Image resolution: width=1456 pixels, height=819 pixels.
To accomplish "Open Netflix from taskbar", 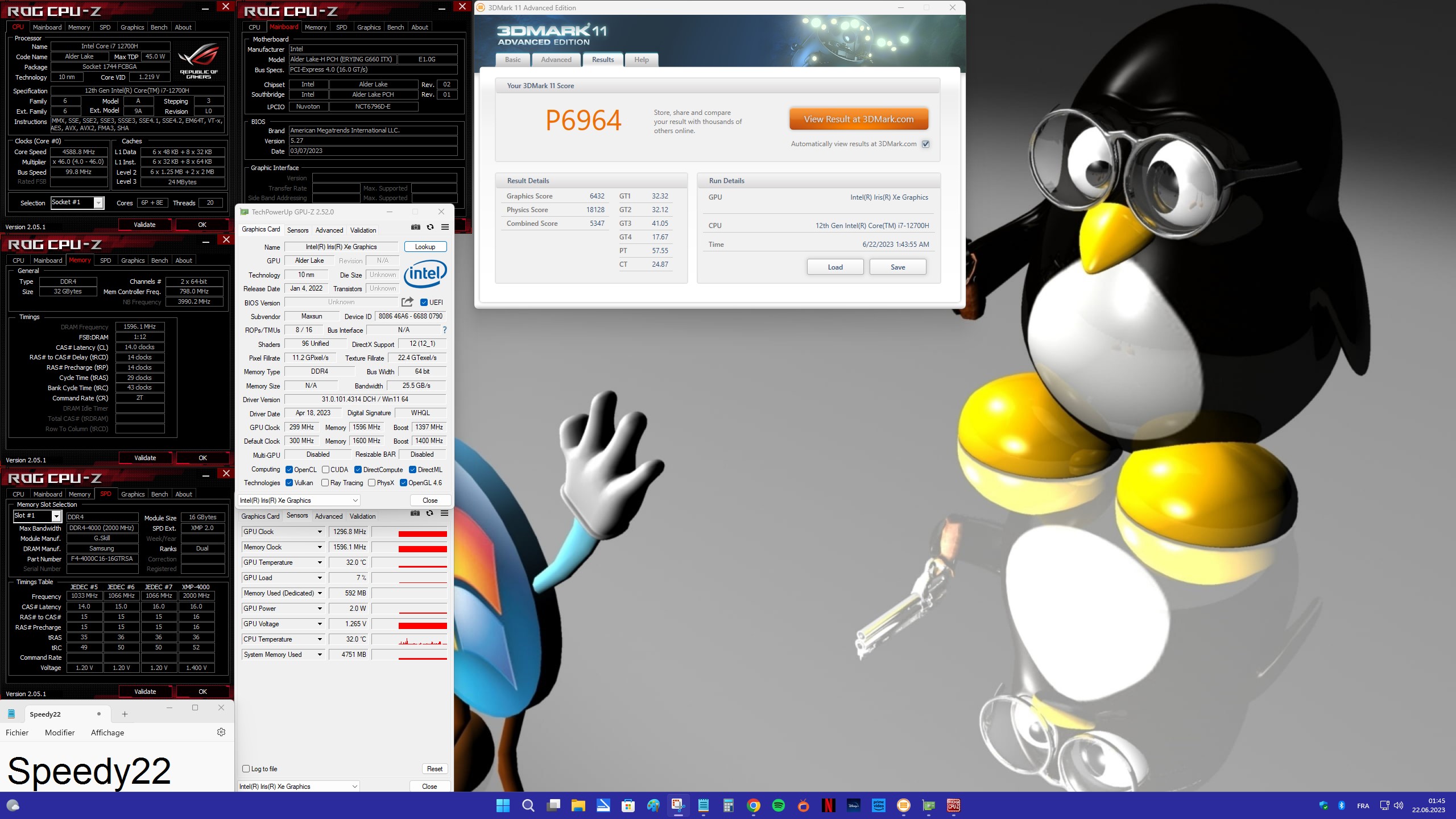I will point(828,805).
